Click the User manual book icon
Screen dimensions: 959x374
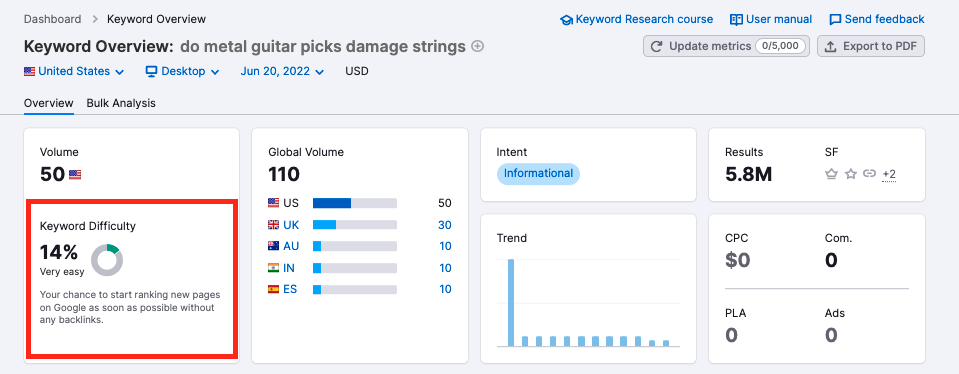736,20
